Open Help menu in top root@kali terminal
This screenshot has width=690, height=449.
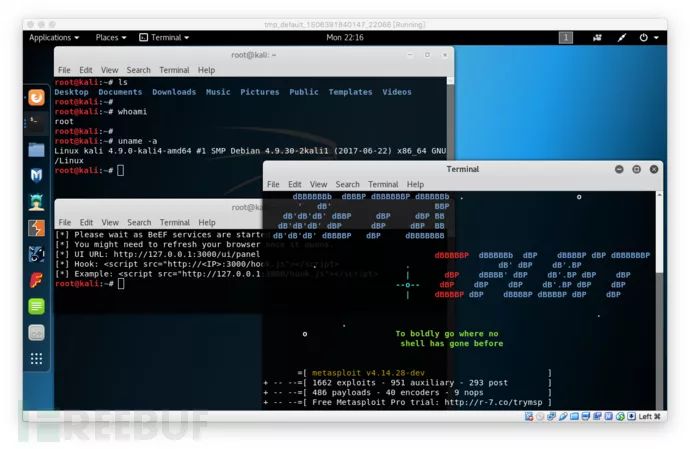point(206,70)
